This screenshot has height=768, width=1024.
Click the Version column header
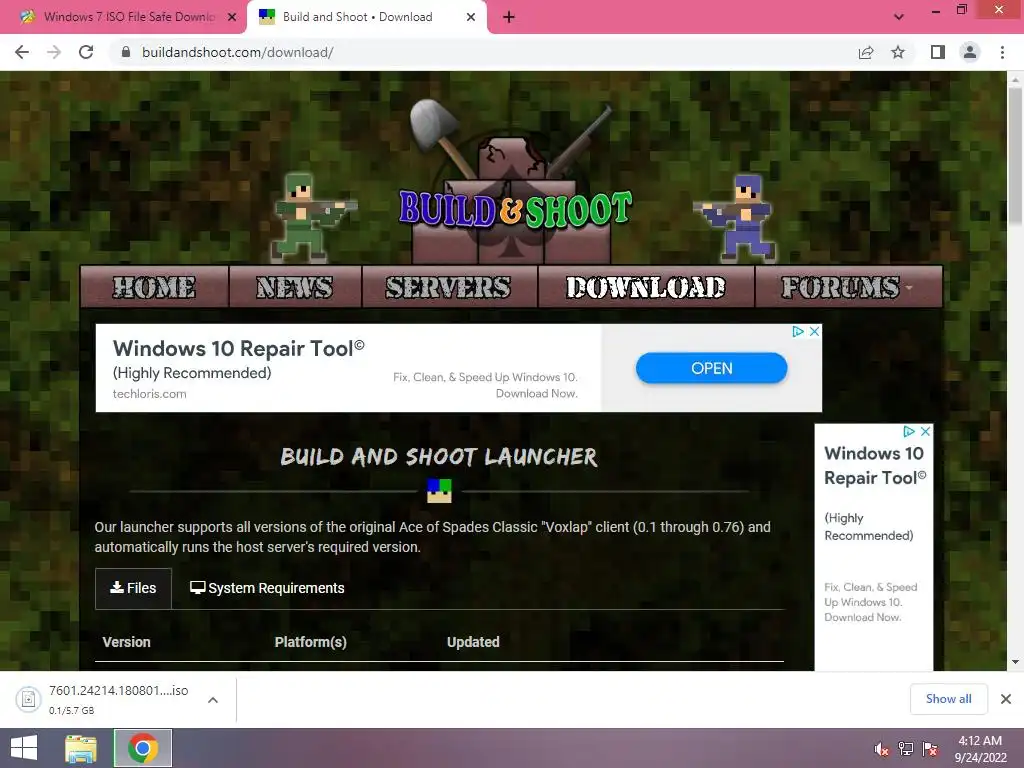[127, 642]
